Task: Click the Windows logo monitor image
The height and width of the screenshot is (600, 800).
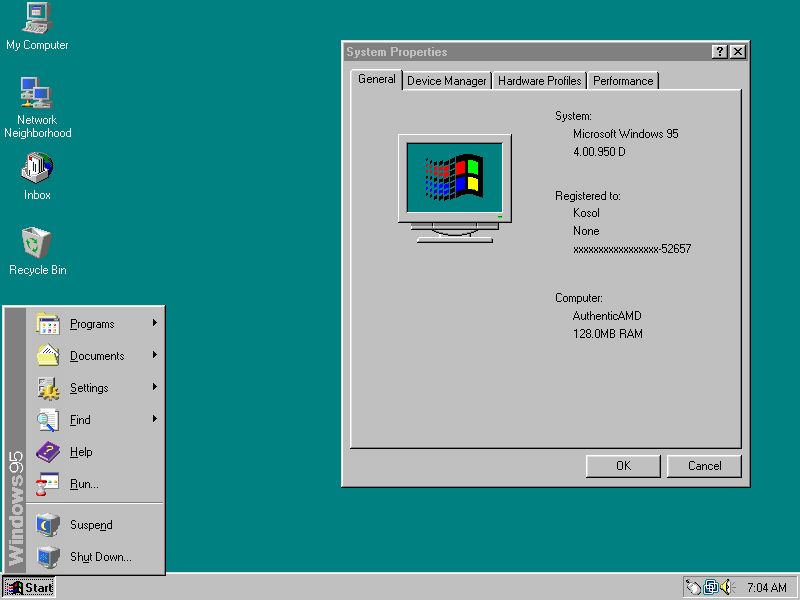Action: tap(455, 188)
